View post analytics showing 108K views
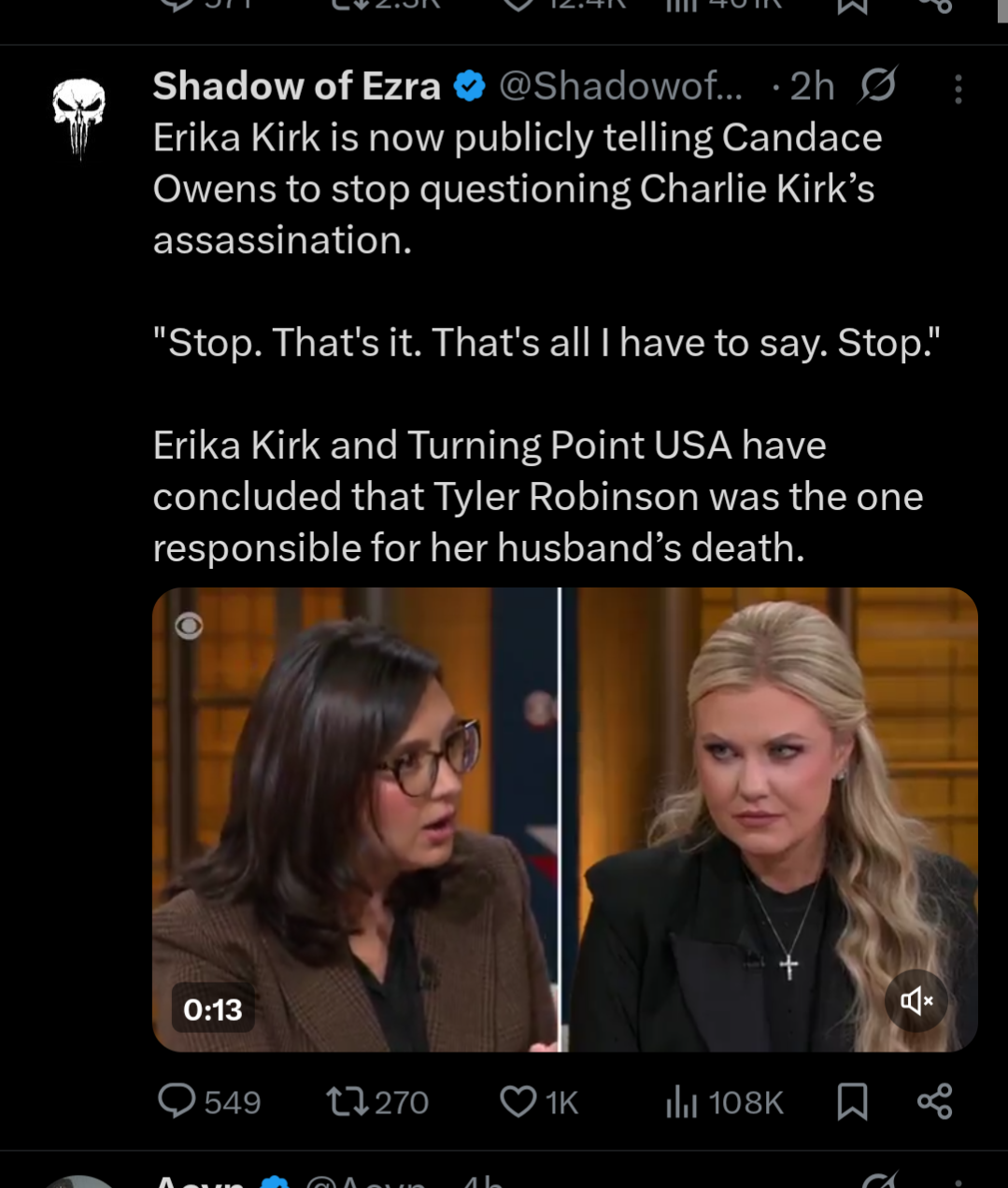The width and height of the screenshot is (1008, 1188). click(x=724, y=1102)
